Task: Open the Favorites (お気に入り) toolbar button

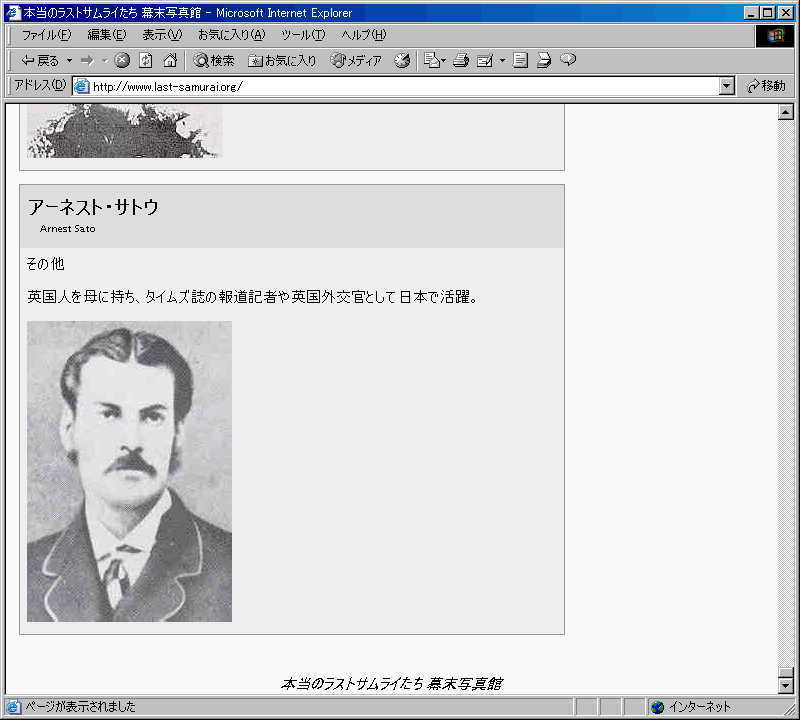Action: [282, 61]
